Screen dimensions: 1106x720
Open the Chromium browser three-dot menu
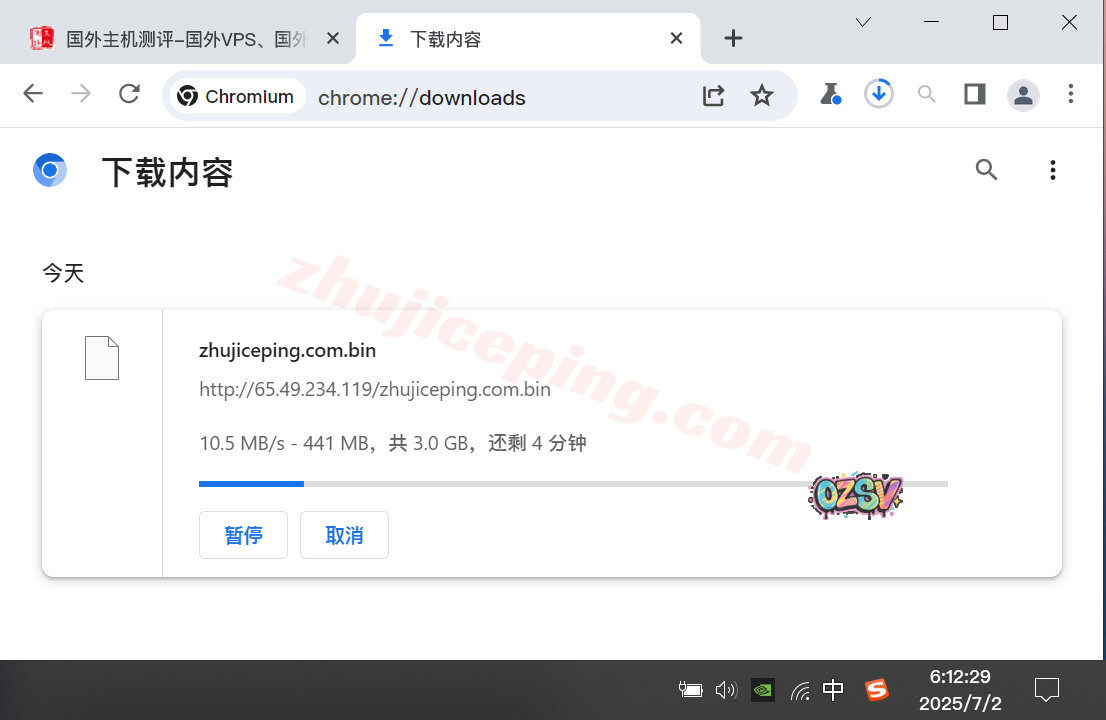click(1071, 94)
